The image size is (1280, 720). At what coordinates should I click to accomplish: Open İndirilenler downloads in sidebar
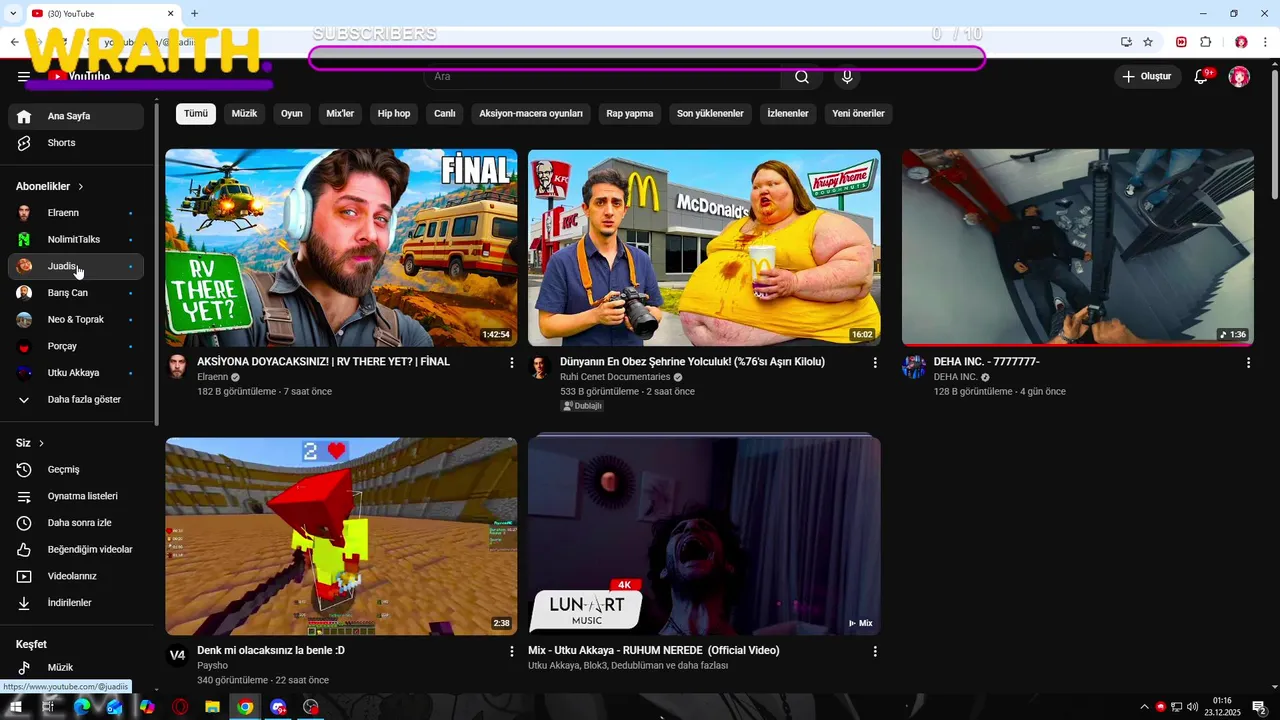(76, 603)
